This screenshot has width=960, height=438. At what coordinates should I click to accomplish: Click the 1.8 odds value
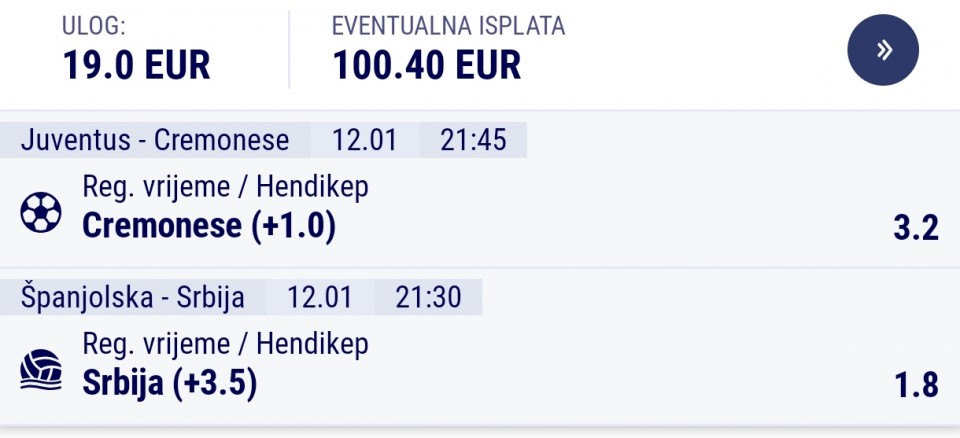[915, 385]
